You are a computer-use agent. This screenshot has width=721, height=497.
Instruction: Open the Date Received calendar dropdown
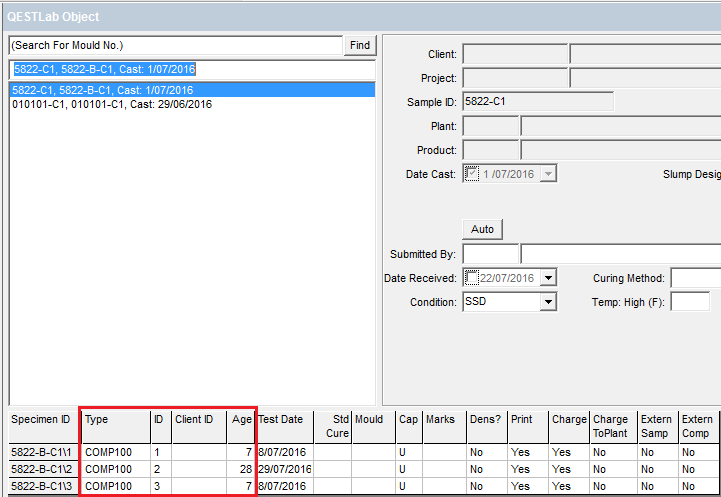tap(548, 278)
